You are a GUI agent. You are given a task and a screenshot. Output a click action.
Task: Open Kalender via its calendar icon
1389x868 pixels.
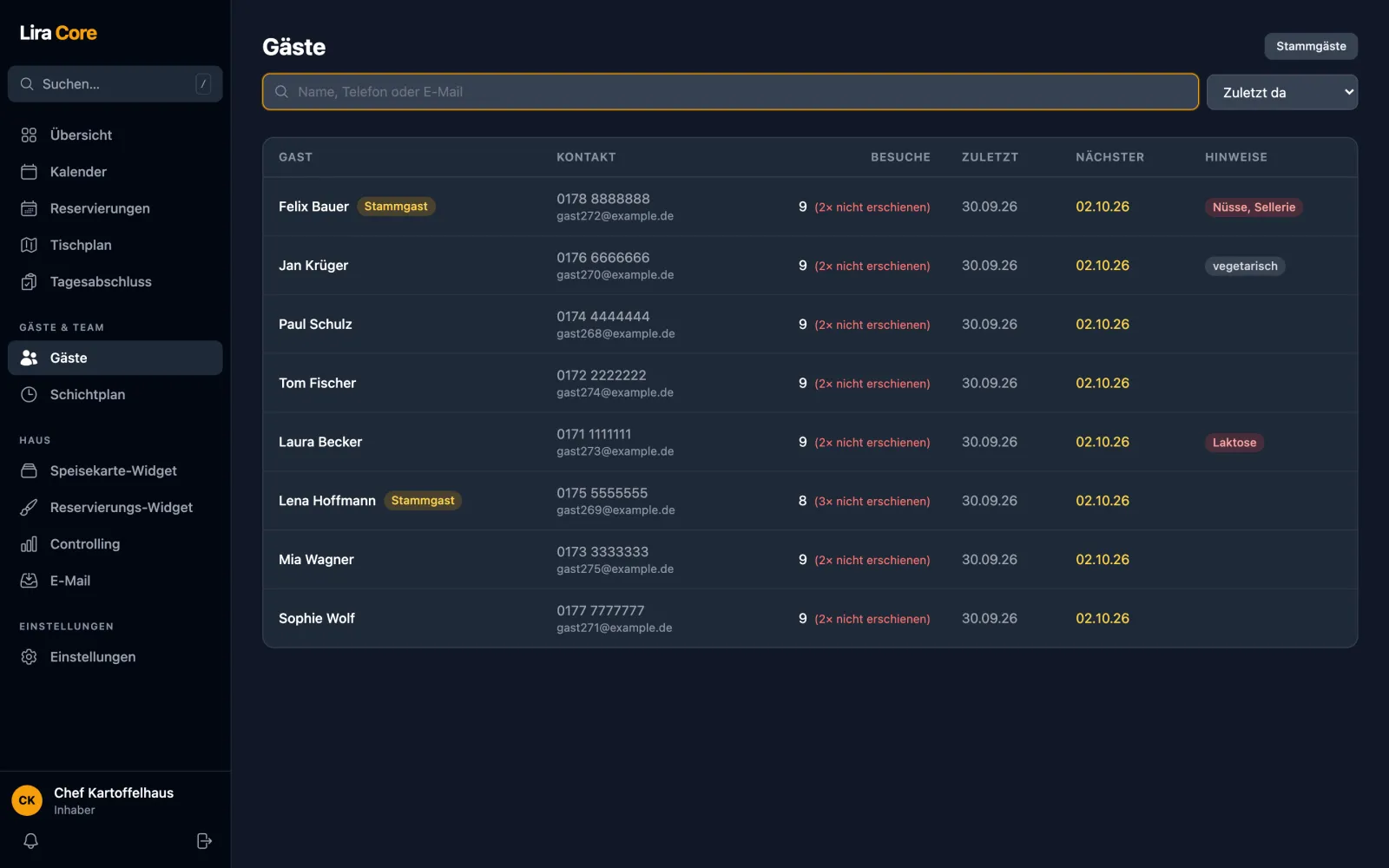tap(29, 172)
